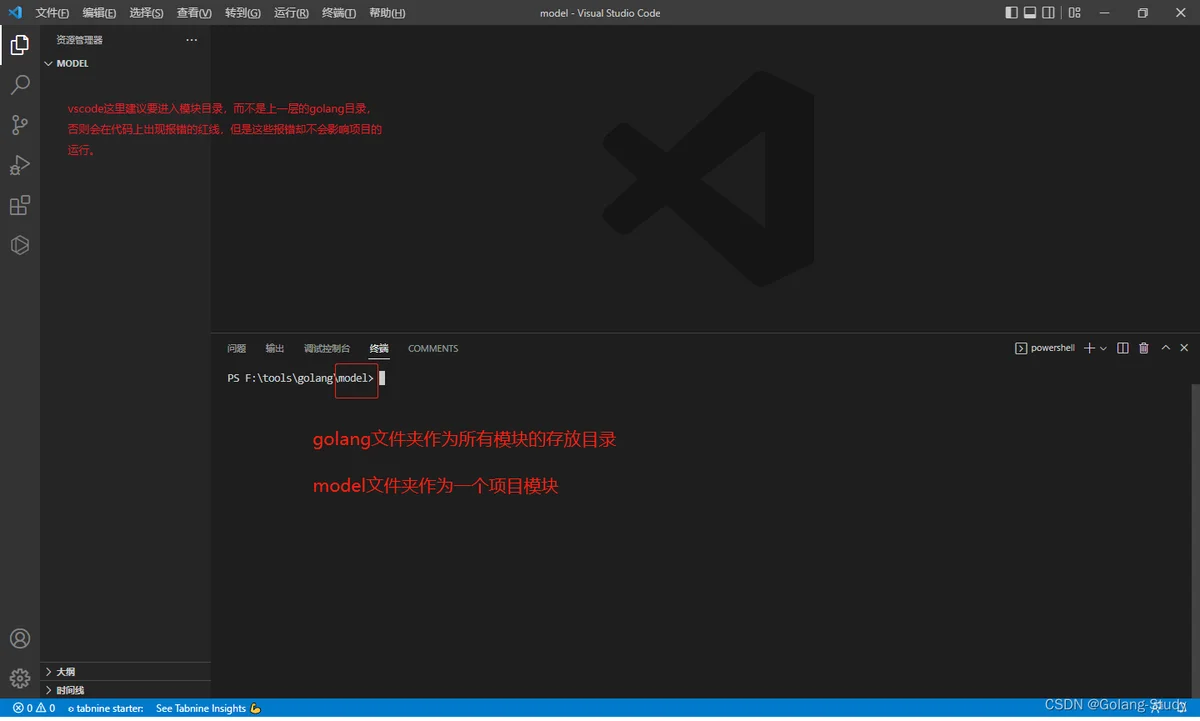The image size is (1200, 721).
Task: Click the 资源管理器 panel title
Action: 80,40
